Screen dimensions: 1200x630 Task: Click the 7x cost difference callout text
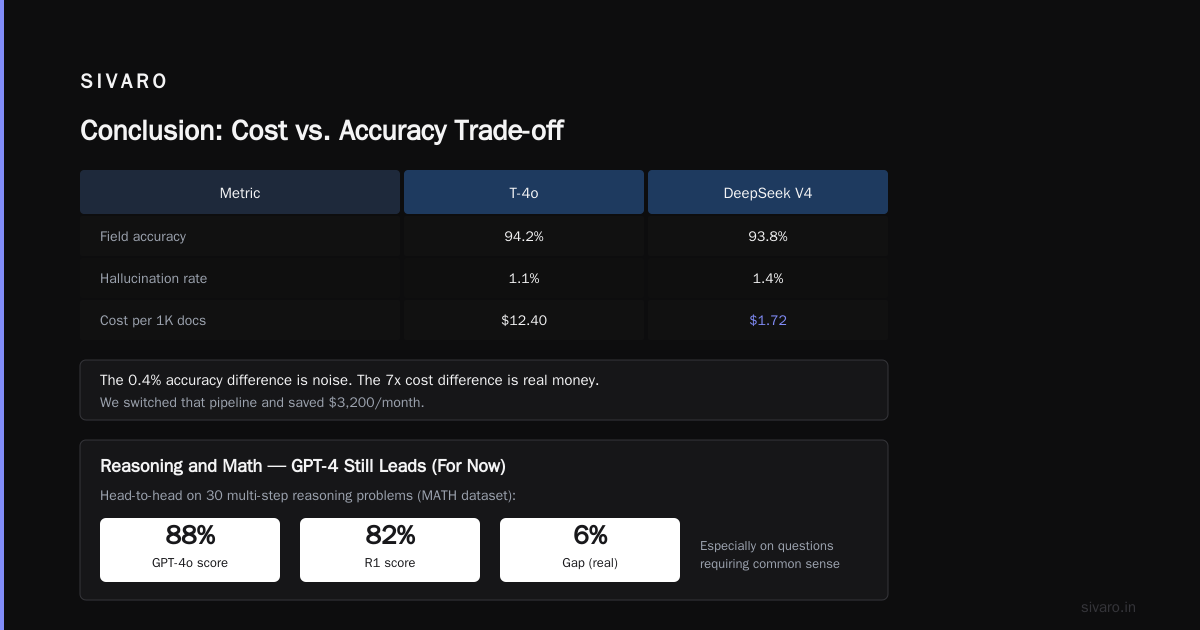coord(350,381)
